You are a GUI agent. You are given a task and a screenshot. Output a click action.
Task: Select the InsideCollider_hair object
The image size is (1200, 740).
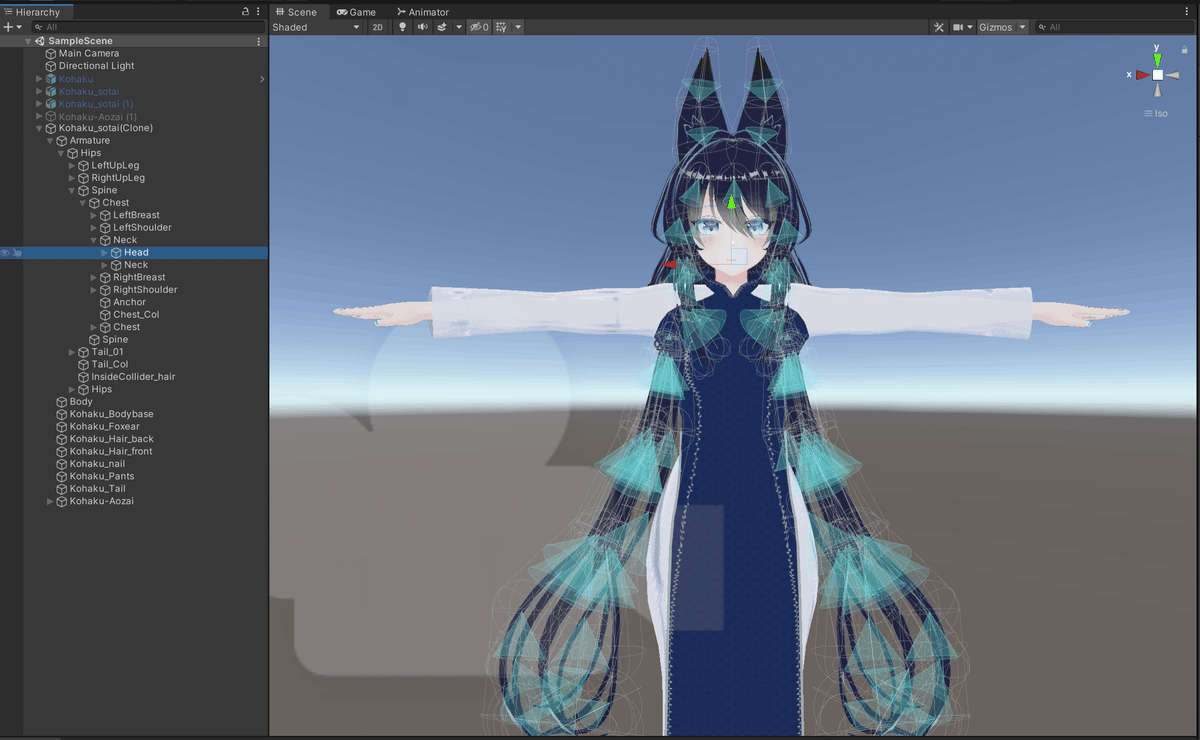coord(133,377)
